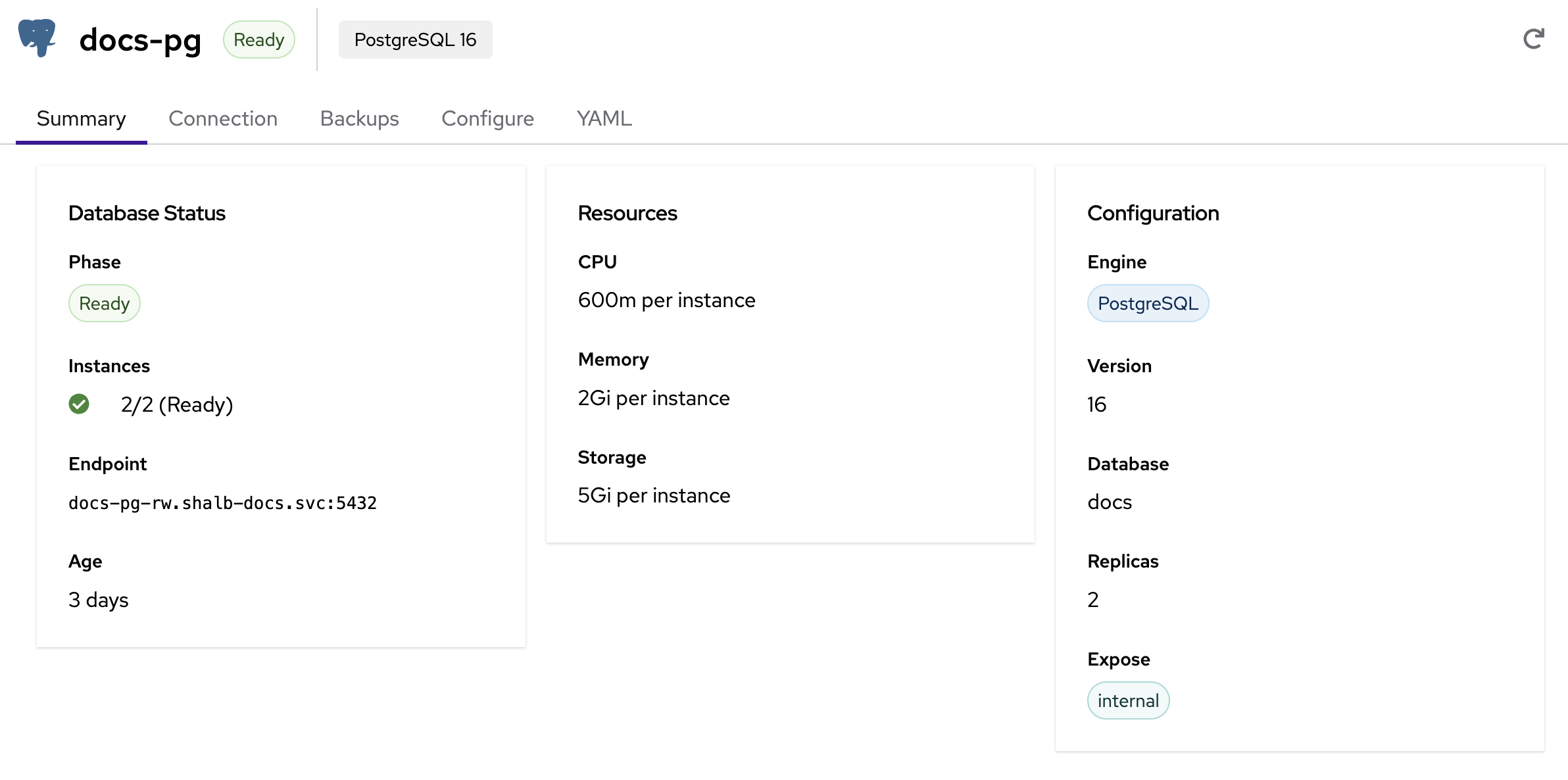This screenshot has height=780, width=1568.
Task: Click the Configuration card heading
Action: [x=1153, y=213]
